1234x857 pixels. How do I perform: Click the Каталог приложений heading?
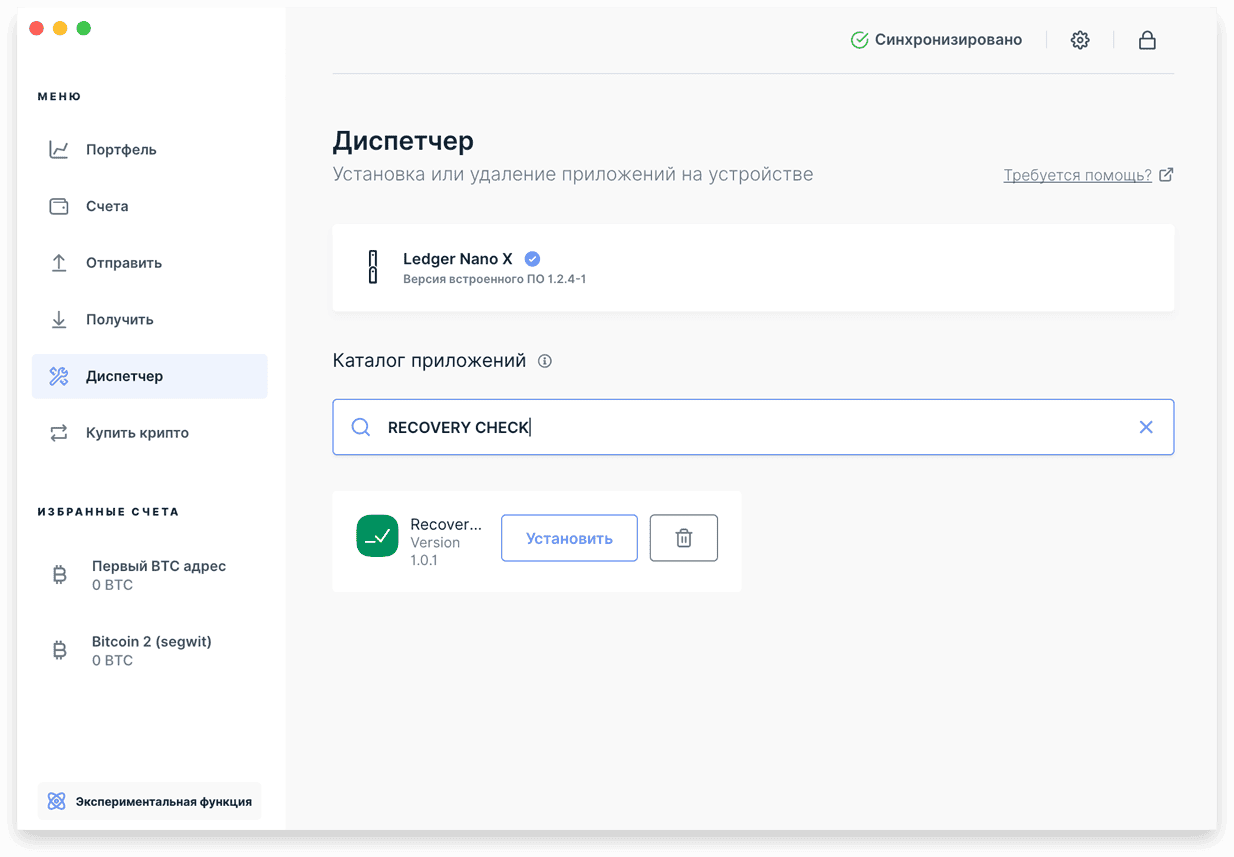[429, 361]
